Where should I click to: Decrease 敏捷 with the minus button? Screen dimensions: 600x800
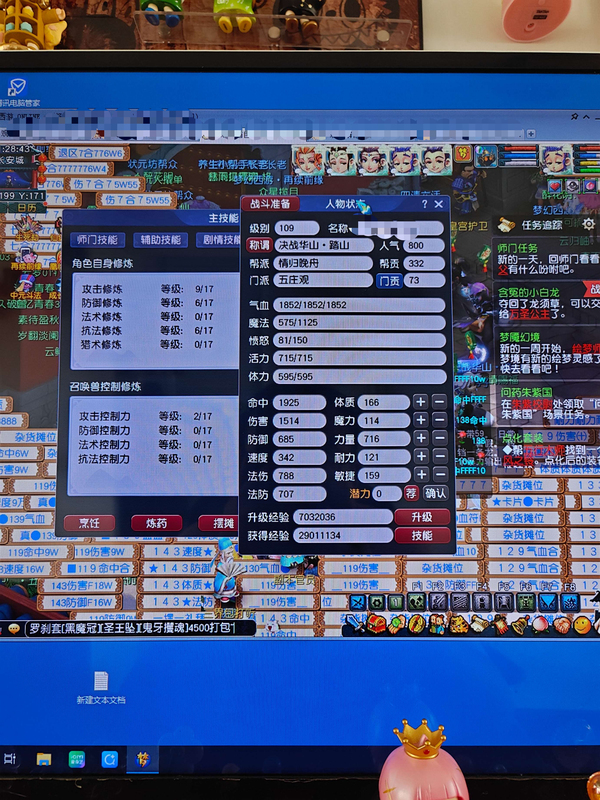pos(439,475)
